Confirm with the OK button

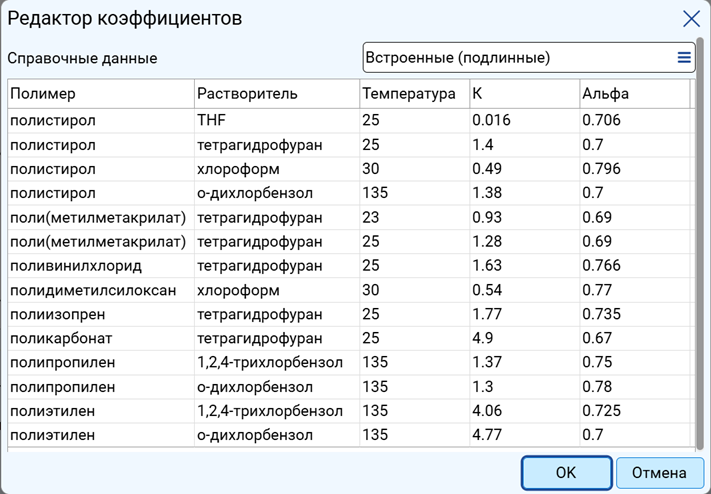(x=566, y=473)
